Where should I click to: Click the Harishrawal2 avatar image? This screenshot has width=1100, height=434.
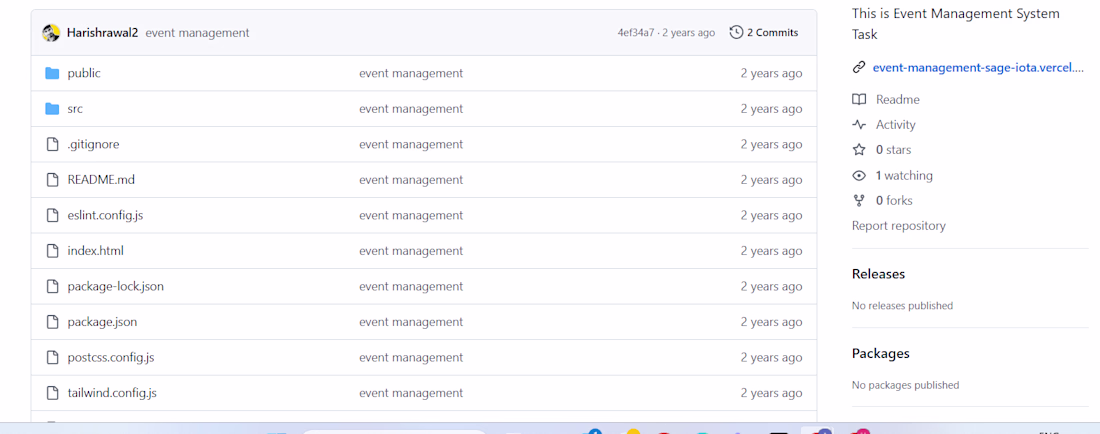click(51, 33)
